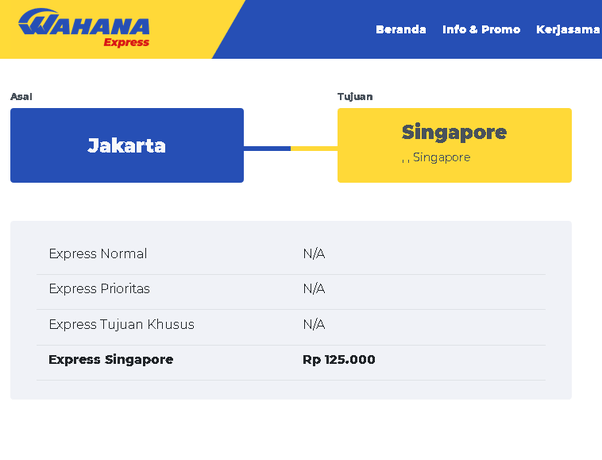Click the ", , Singapore" destination subtitle
This screenshot has width=602, height=460.
tap(436, 157)
